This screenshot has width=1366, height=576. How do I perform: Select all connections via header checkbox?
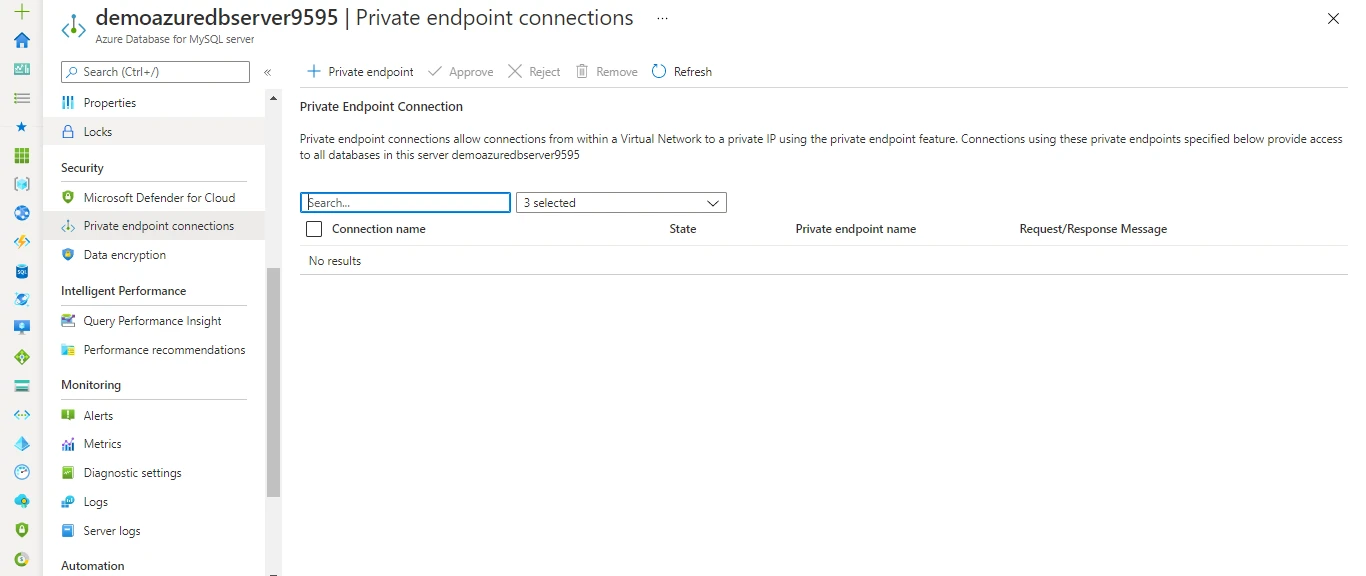click(313, 229)
